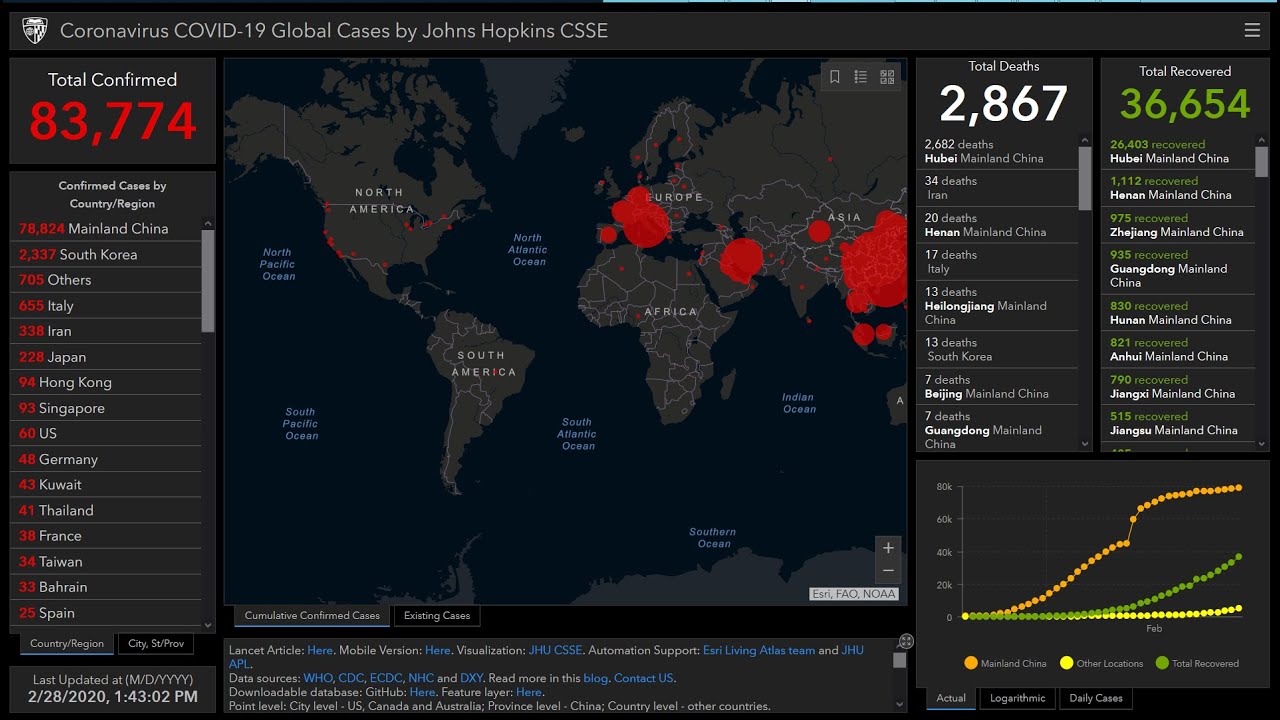The image size is (1280, 720).
Task: Open the Lancet Article Here link
Action: (x=320, y=650)
